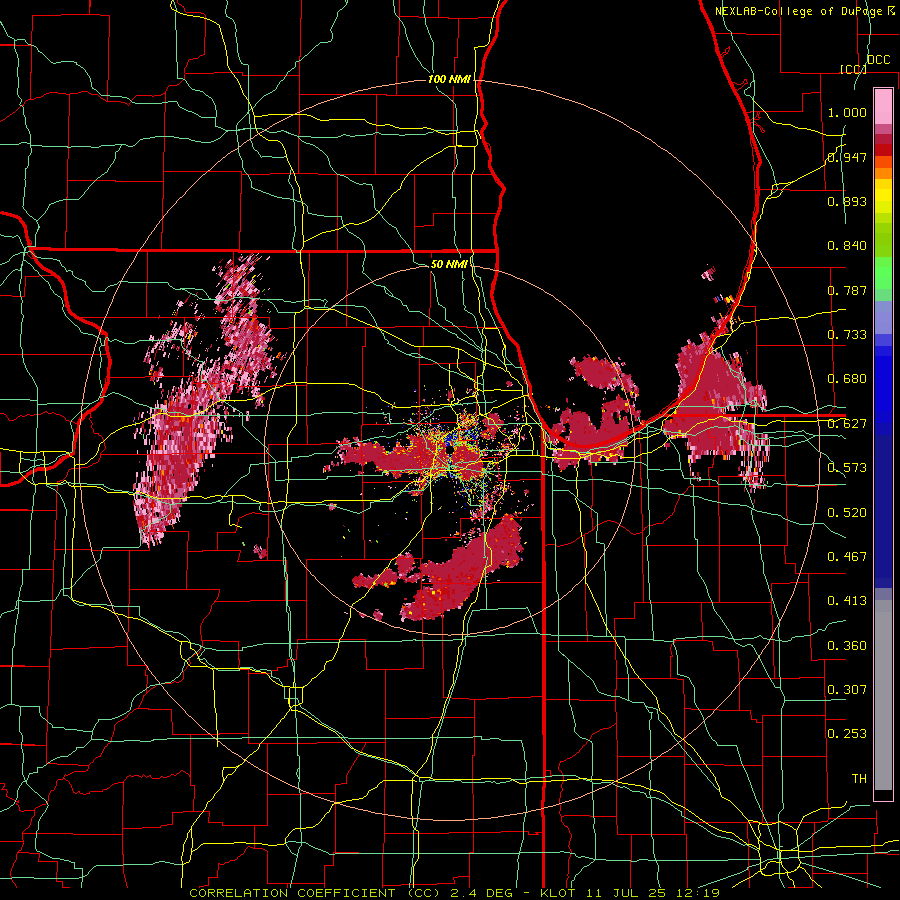Click the DCC label above the color bar
Screen dimensions: 900x900
point(879,60)
